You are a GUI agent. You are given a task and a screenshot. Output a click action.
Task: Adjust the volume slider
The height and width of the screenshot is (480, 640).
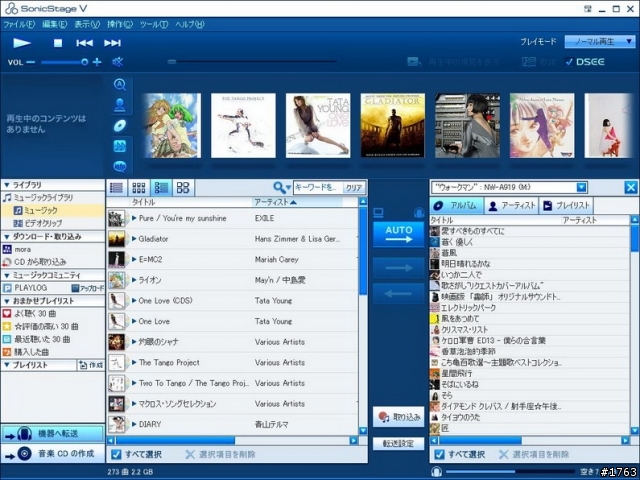[x=64, y=62]
